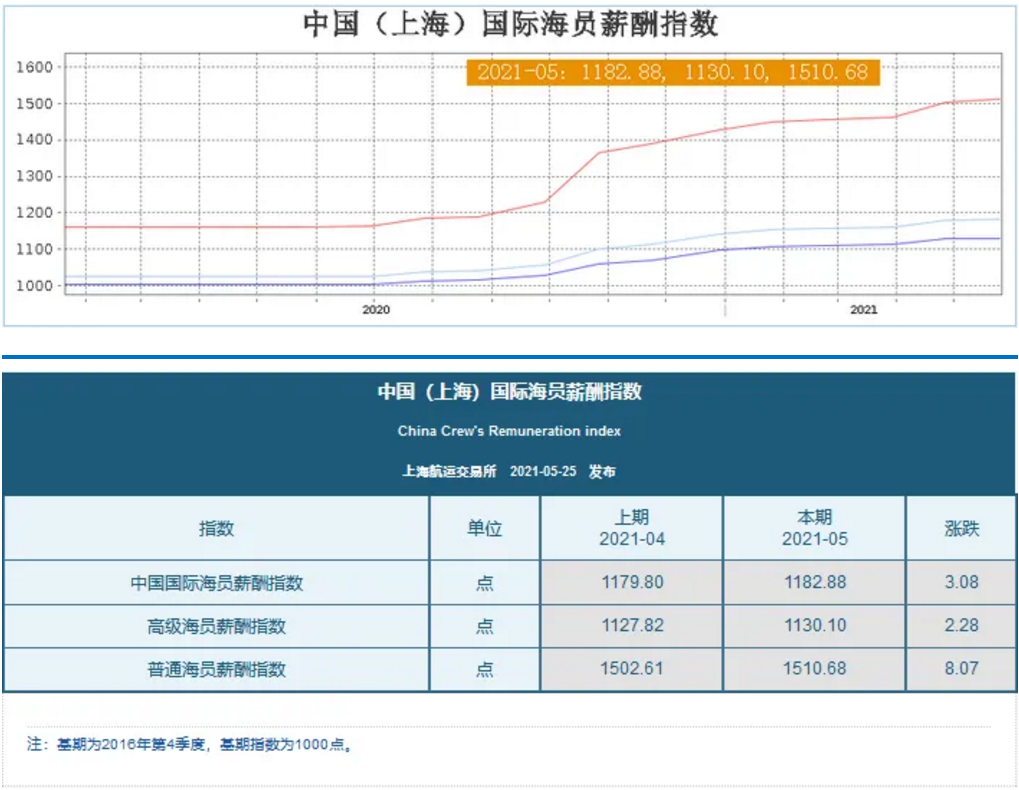Click the 2021 label on the x-axis
Image resolution: width=1019 pixels, height=790 pixels.
click(x=863, y=310)
